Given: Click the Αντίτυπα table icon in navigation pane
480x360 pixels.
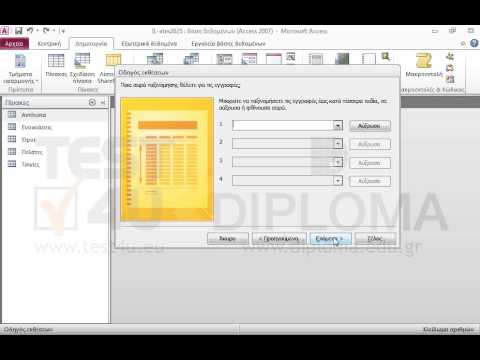Looking at the screenshot, I should 12,115.
